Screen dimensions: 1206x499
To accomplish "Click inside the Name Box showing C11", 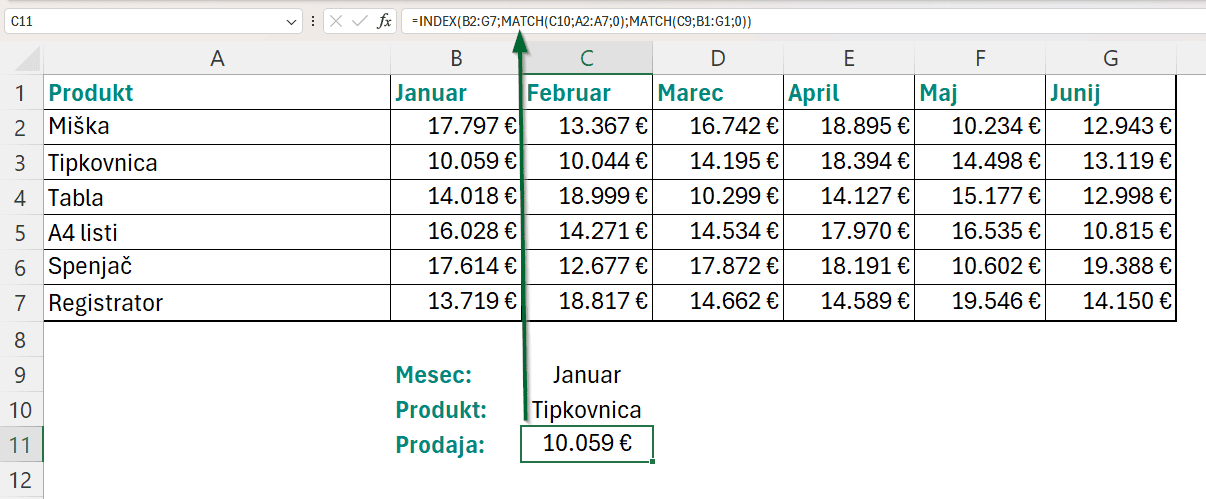I will pos(140,21).
